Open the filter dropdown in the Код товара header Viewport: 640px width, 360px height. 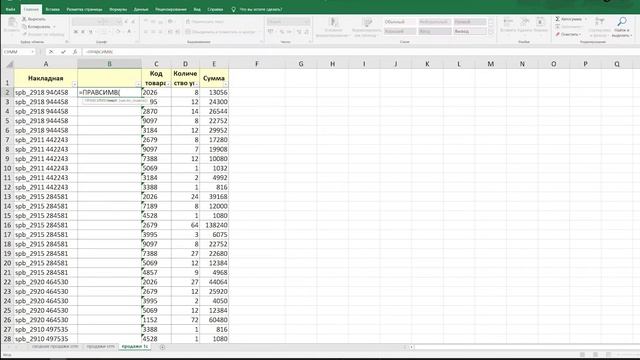(x=168, y=84)
